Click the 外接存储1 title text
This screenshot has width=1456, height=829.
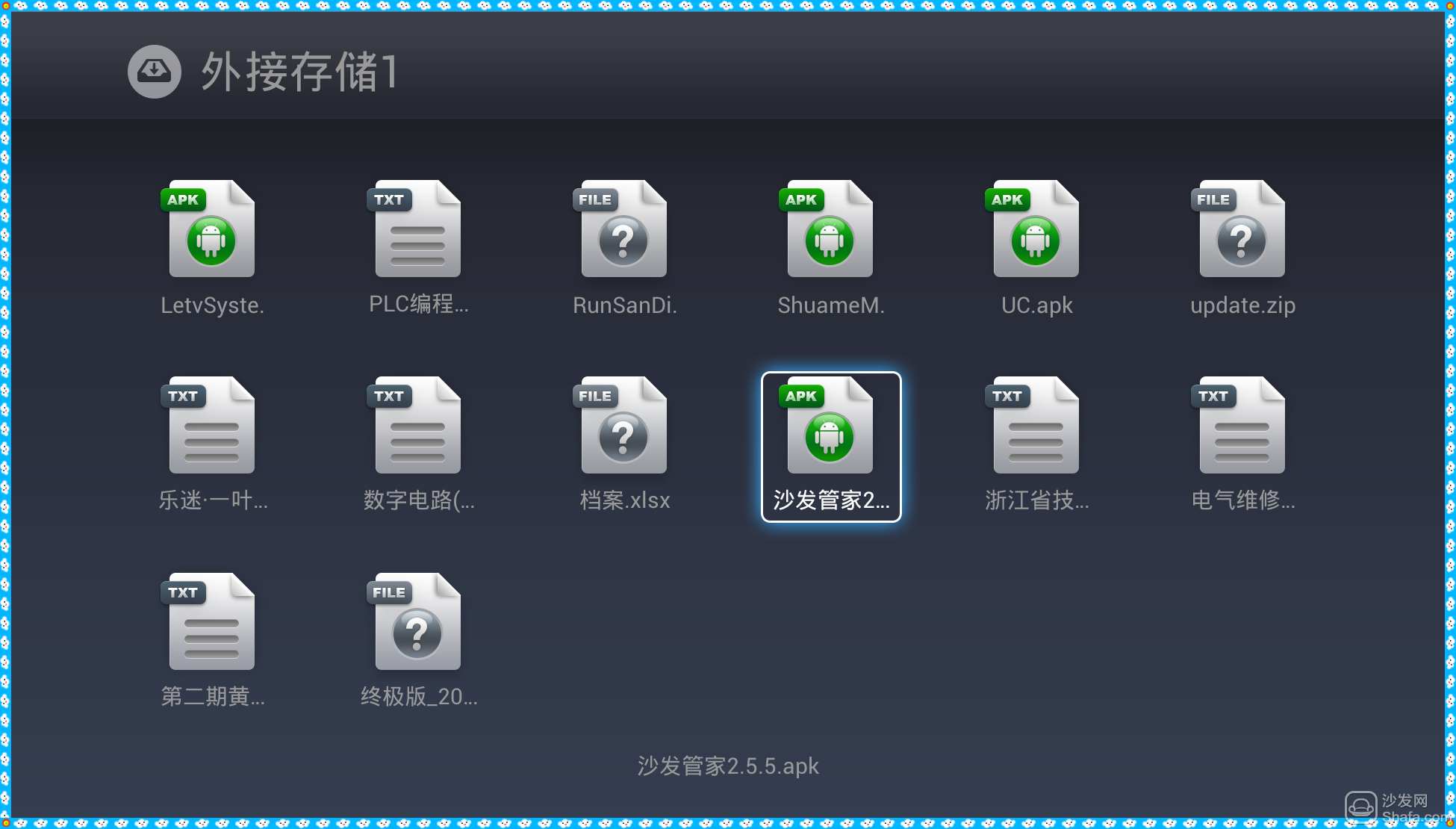pyautogui.click(x=299, y=72)
